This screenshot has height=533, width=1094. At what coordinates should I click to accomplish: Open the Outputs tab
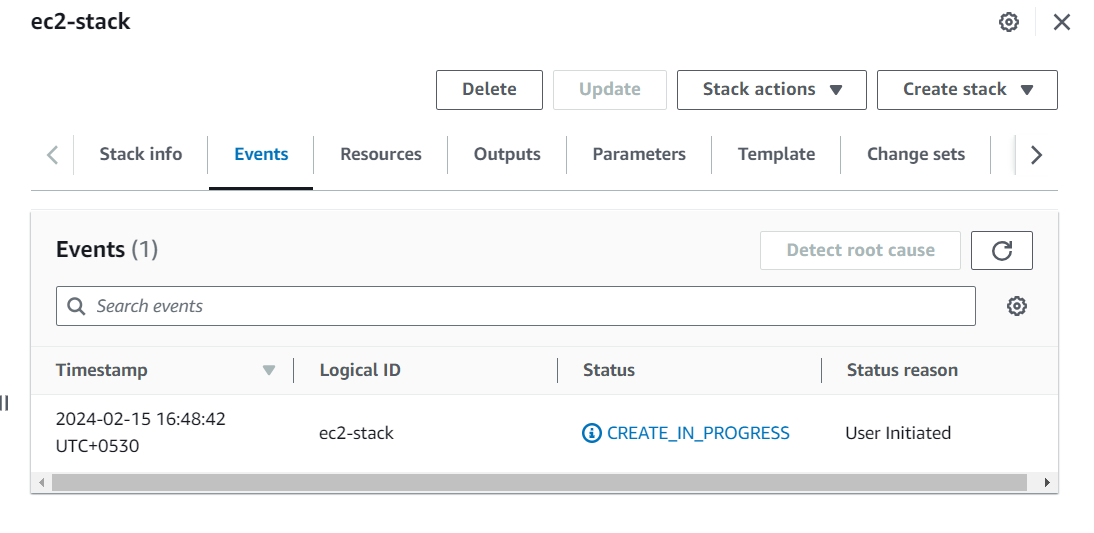pos(507,154)
